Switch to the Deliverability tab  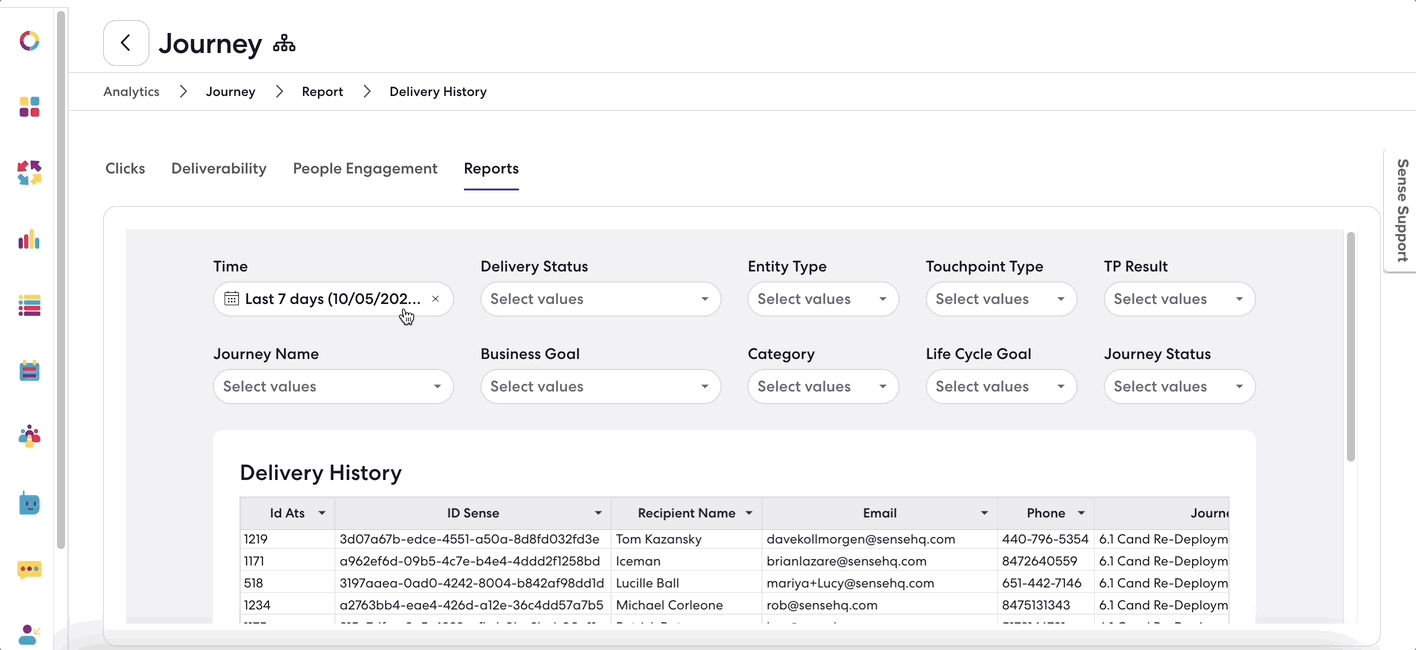pyautogui.click(x=219, y=168)
